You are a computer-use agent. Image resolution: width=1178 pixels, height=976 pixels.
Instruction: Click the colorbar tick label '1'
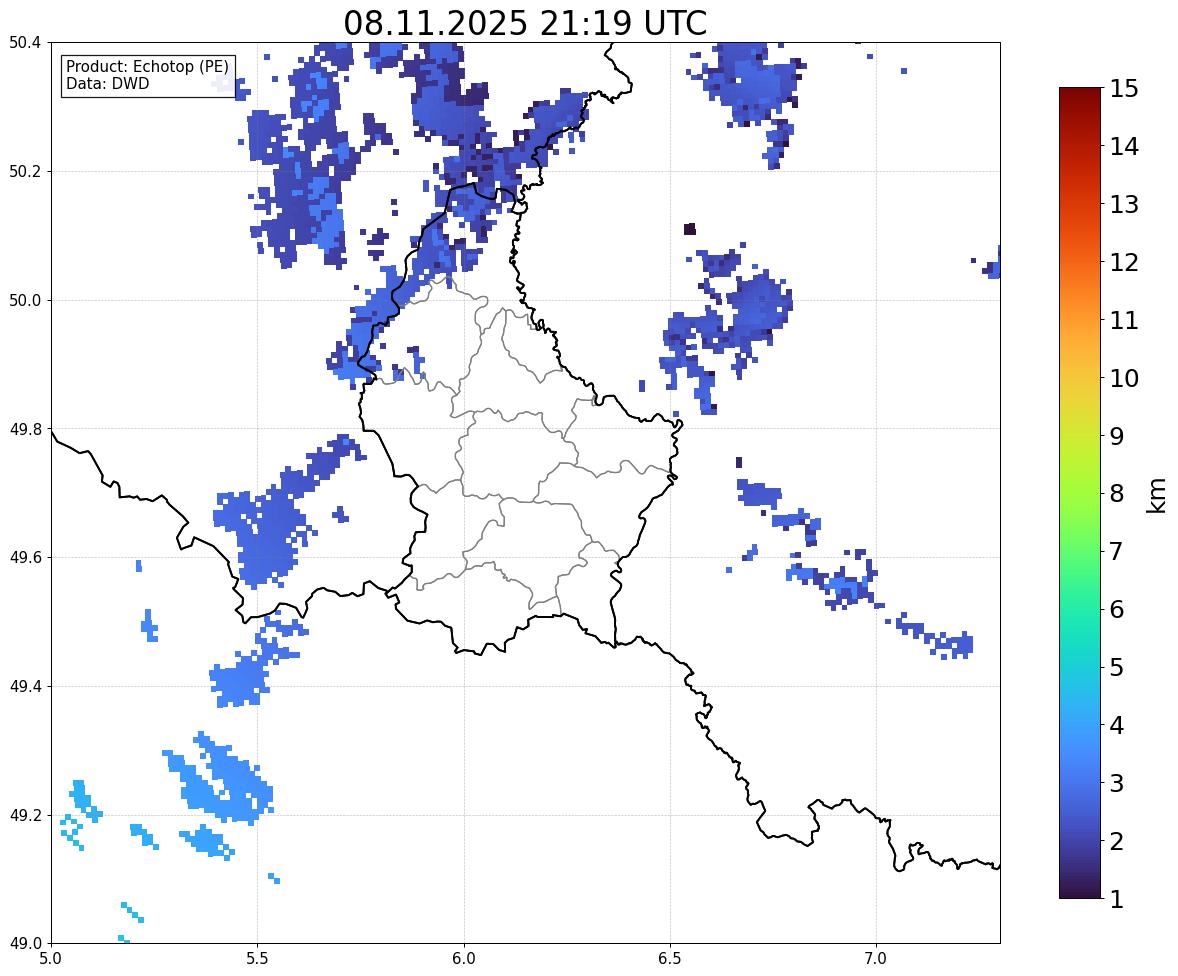pyautogui.click(x=1117, y=899)
